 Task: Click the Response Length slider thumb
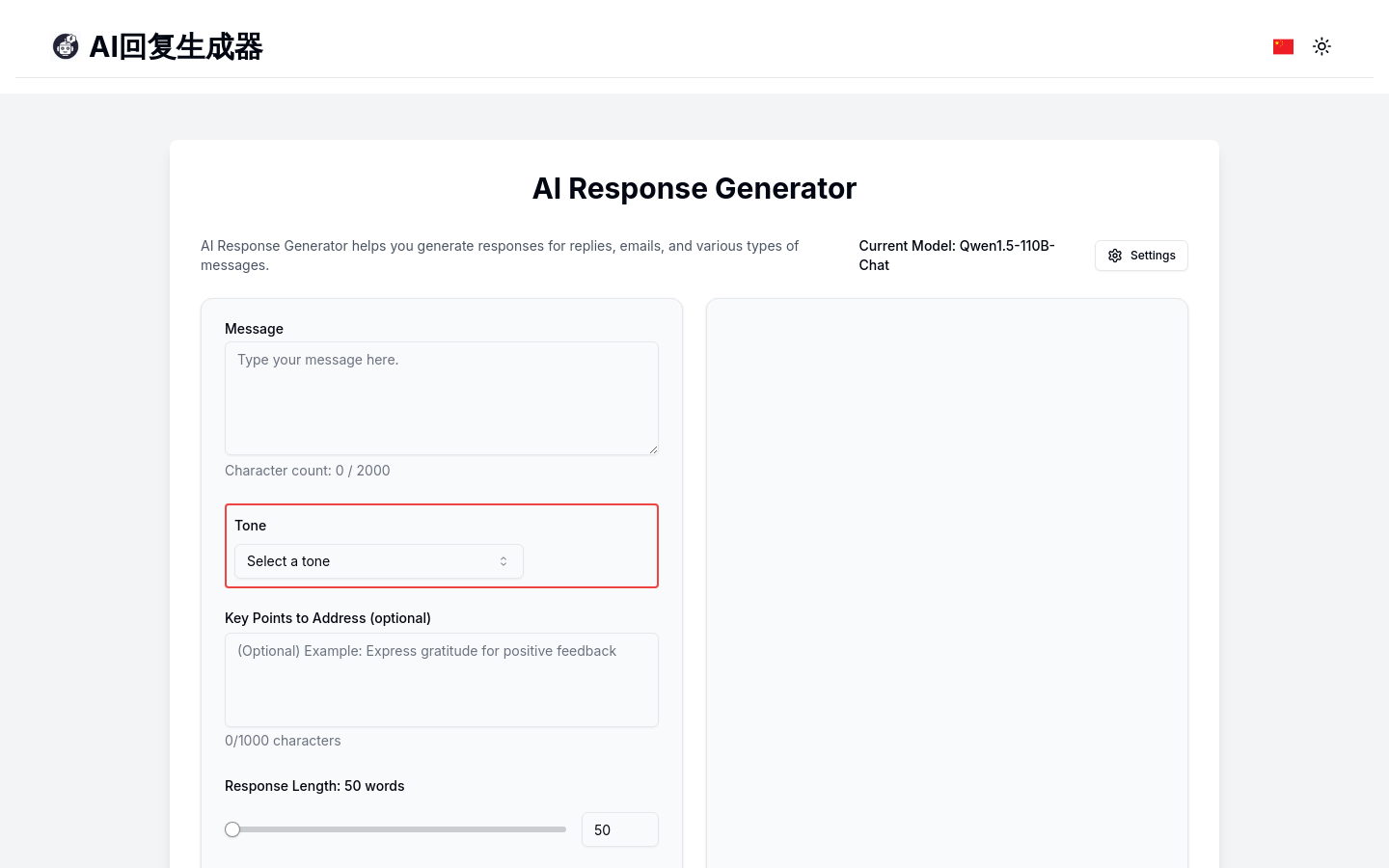coord(232,829)
